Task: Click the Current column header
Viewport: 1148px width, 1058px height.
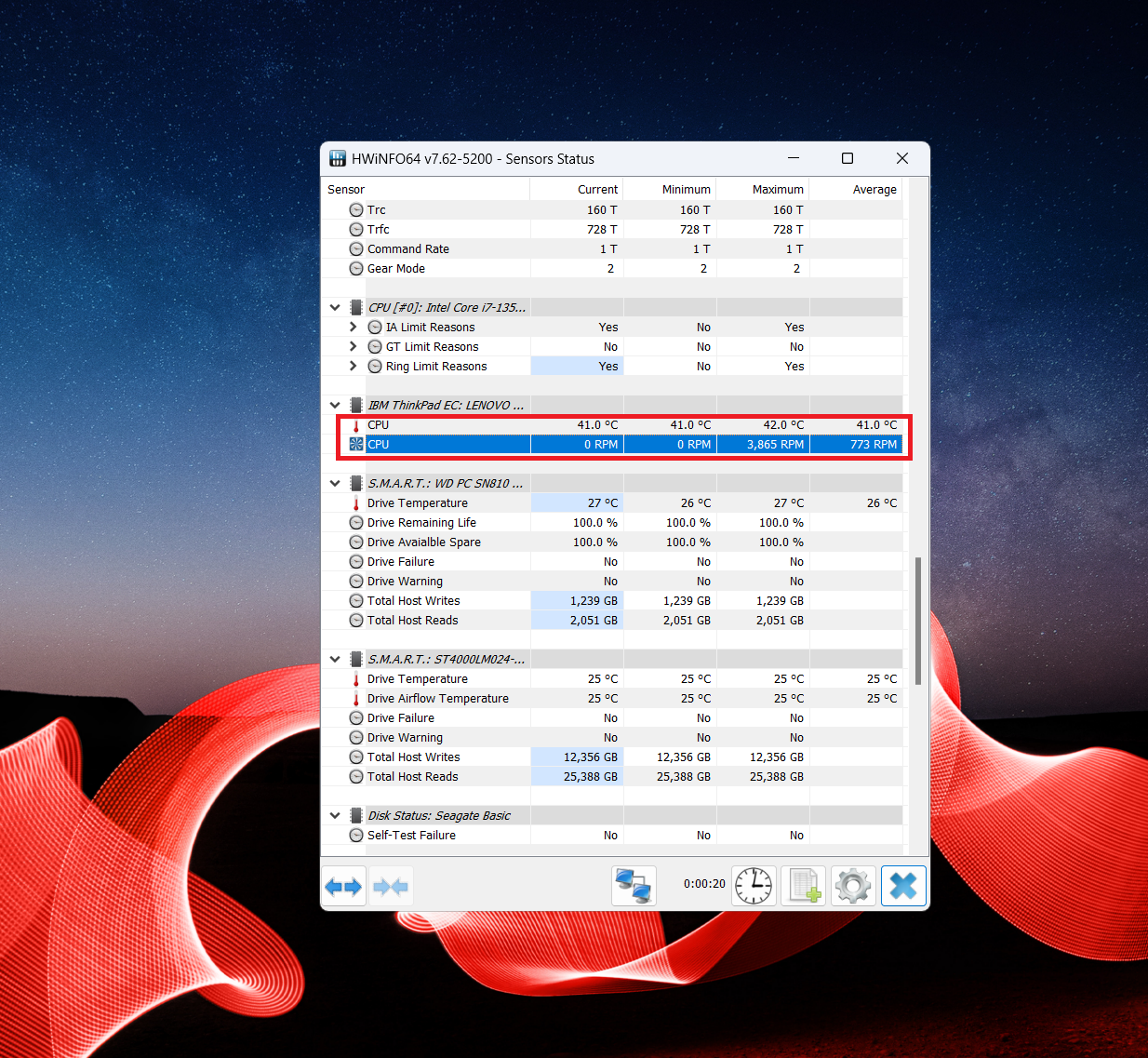Action: (596, 189)
